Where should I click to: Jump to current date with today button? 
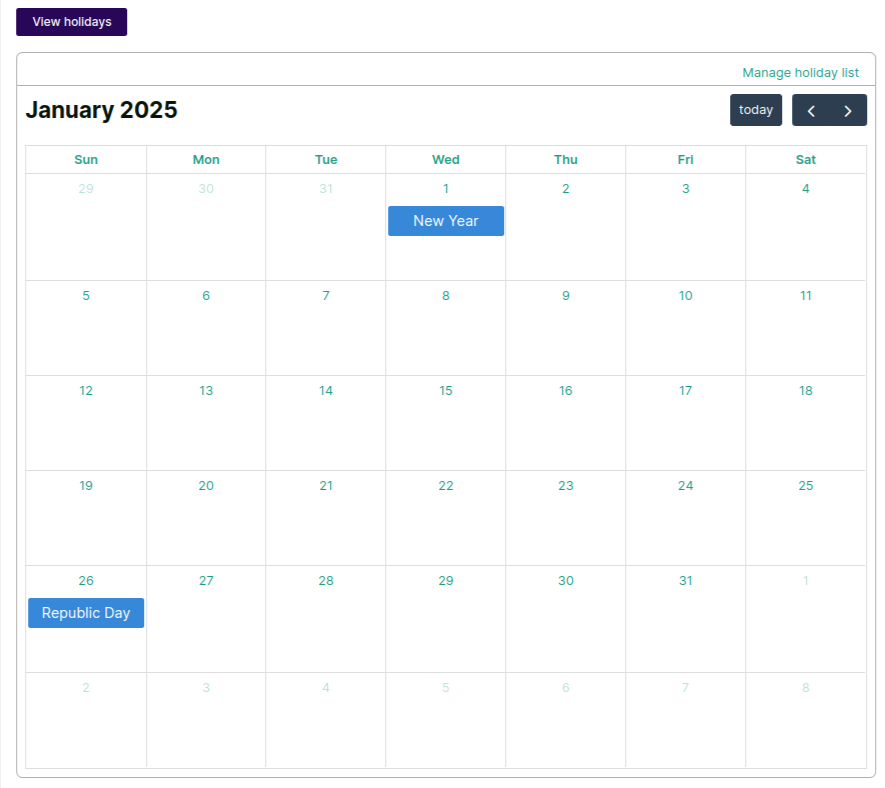point(755,110)
